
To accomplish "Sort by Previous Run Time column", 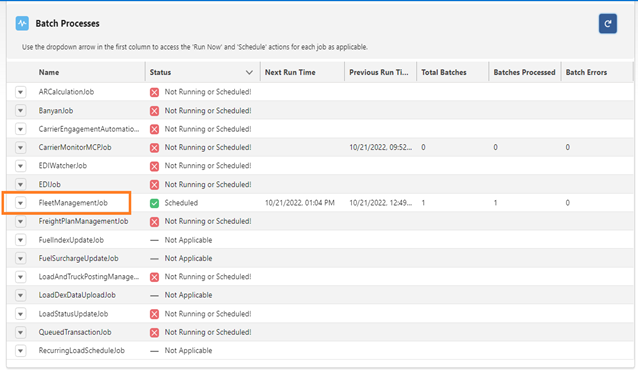I will coord(379,72).
